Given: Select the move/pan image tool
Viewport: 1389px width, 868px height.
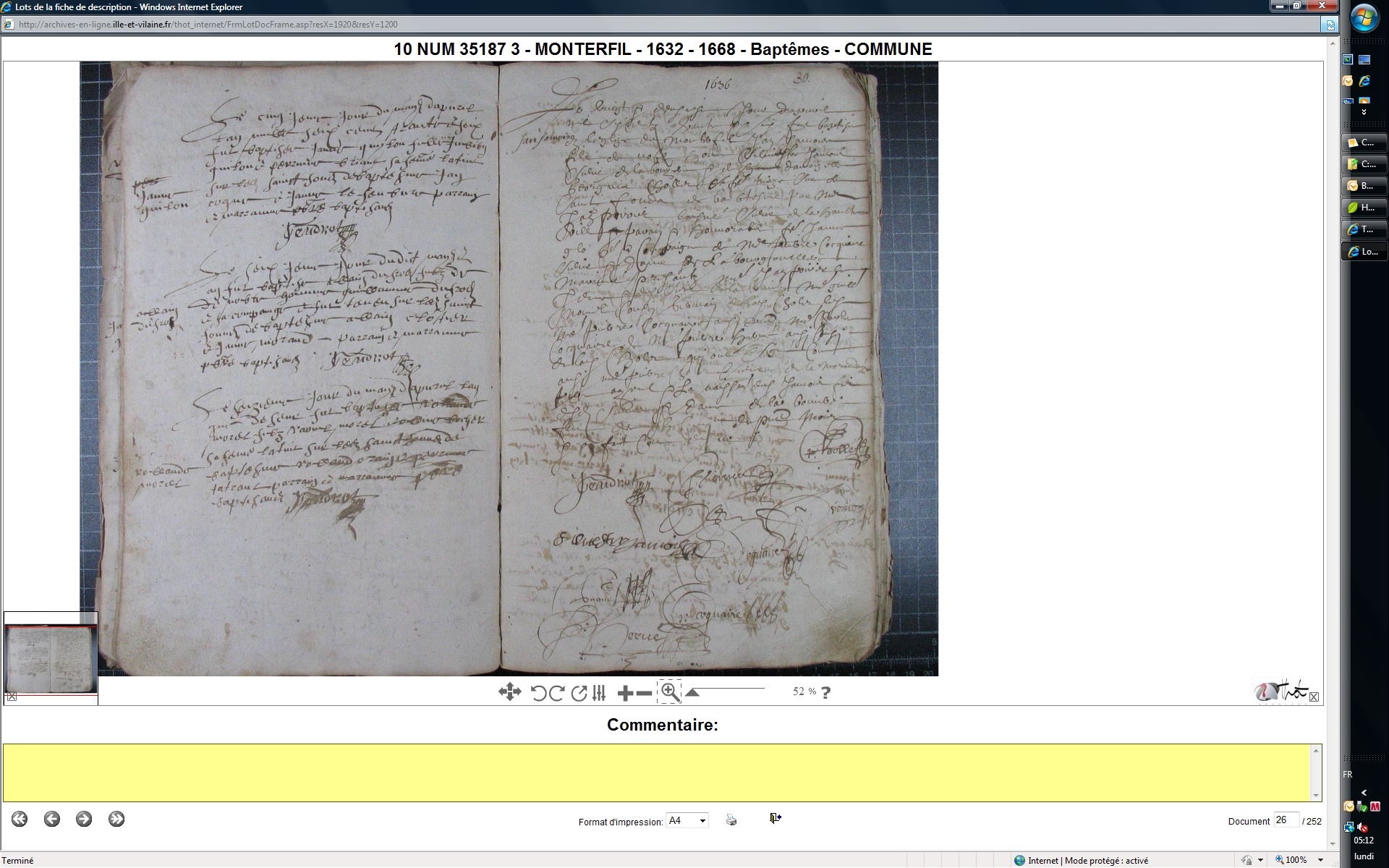Looking at the screenshot, I should [x=509, y=692].
